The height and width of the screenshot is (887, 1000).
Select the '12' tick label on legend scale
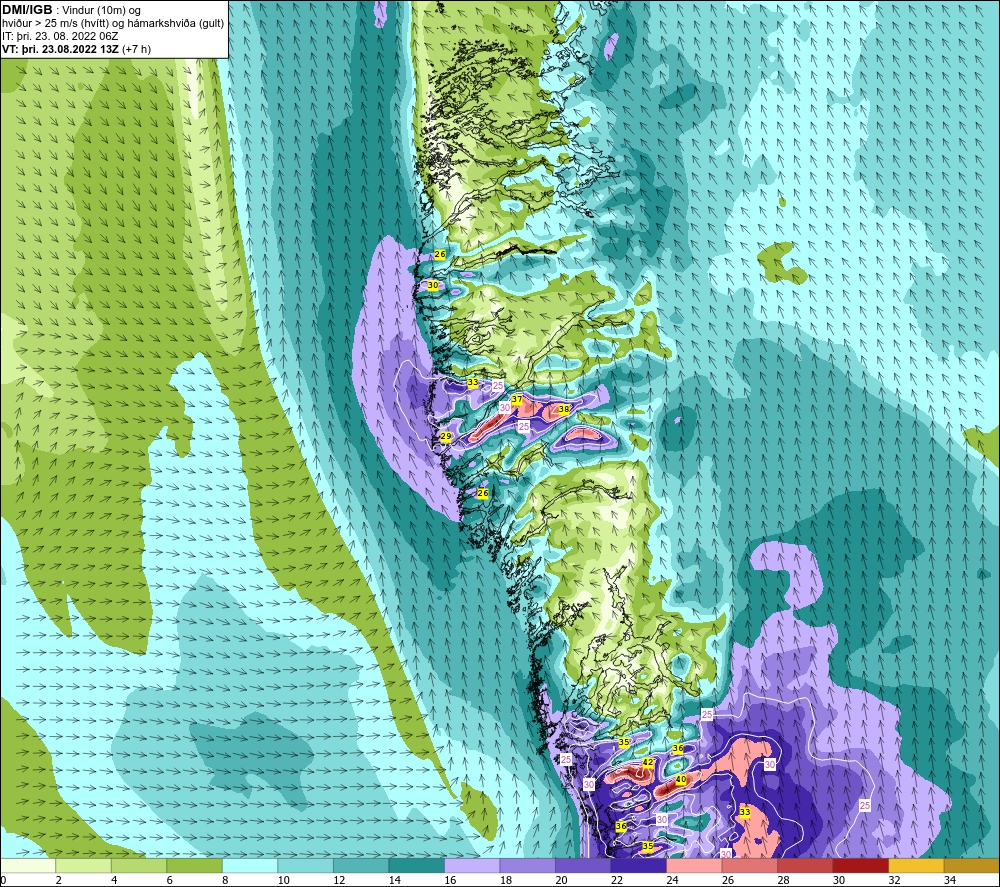(339, 880)
